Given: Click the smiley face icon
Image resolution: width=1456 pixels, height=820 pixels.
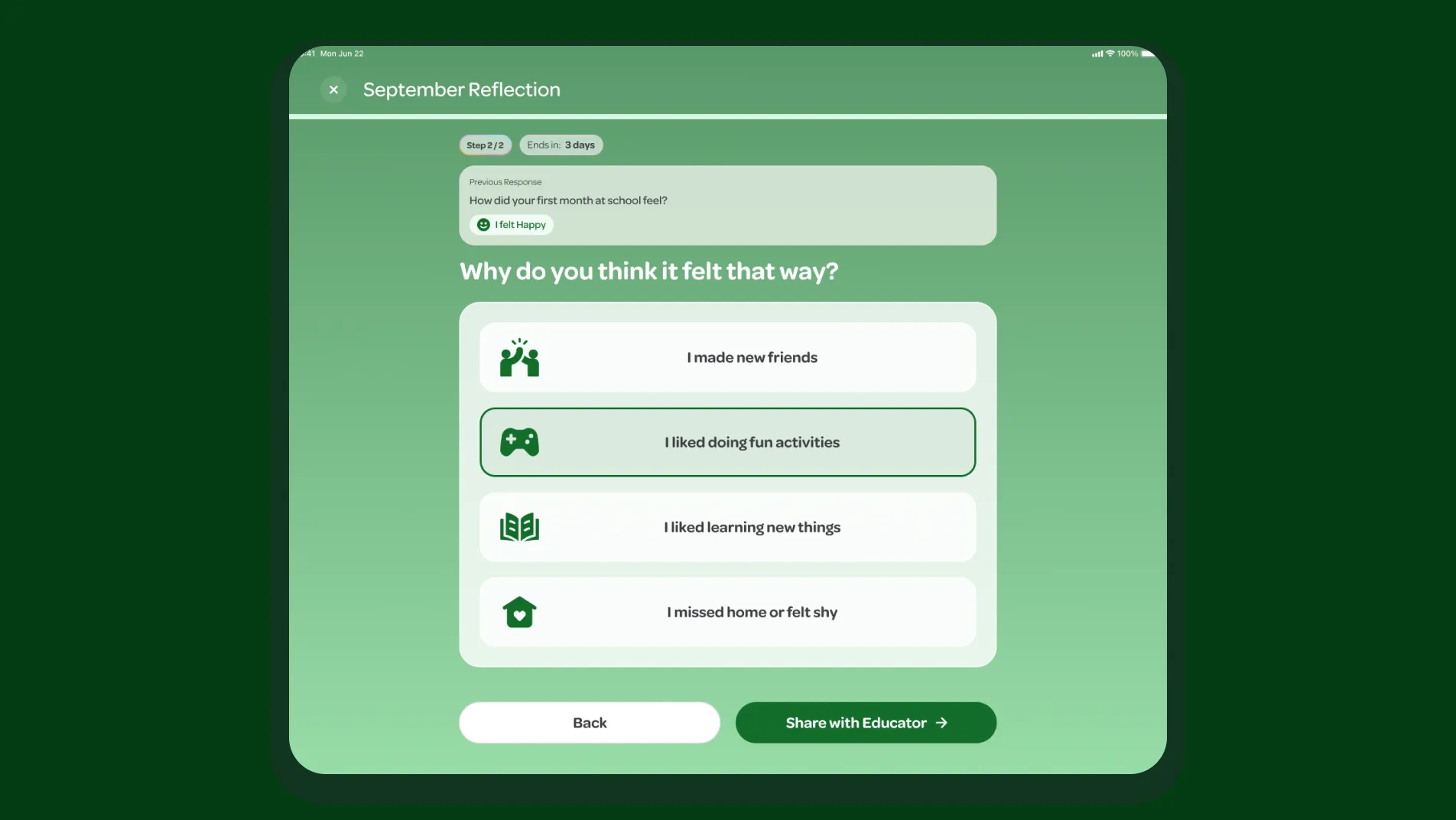Looking at the screenshot, I should click(483, 225).
